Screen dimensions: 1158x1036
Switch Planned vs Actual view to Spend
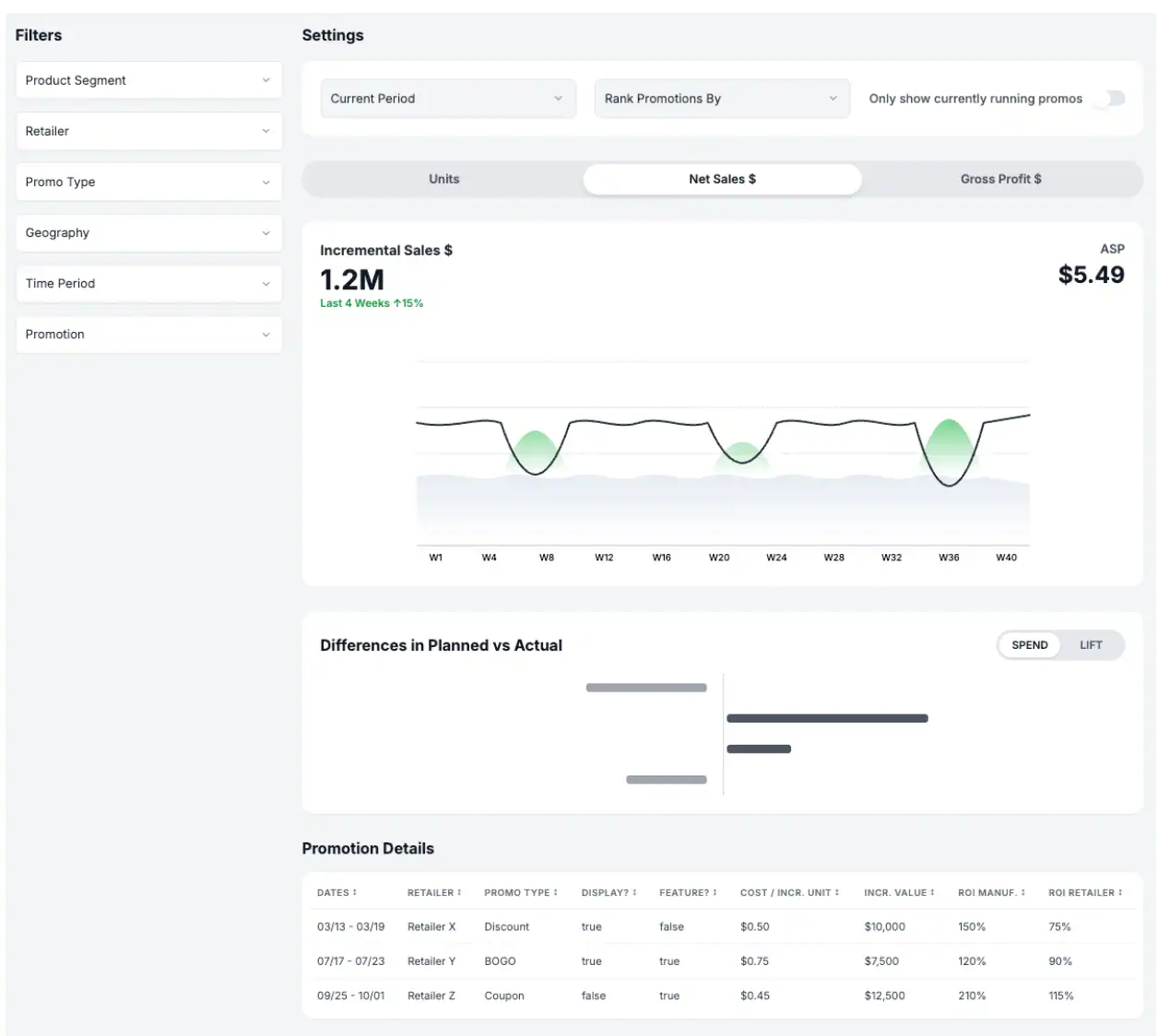coord(1030,645)
